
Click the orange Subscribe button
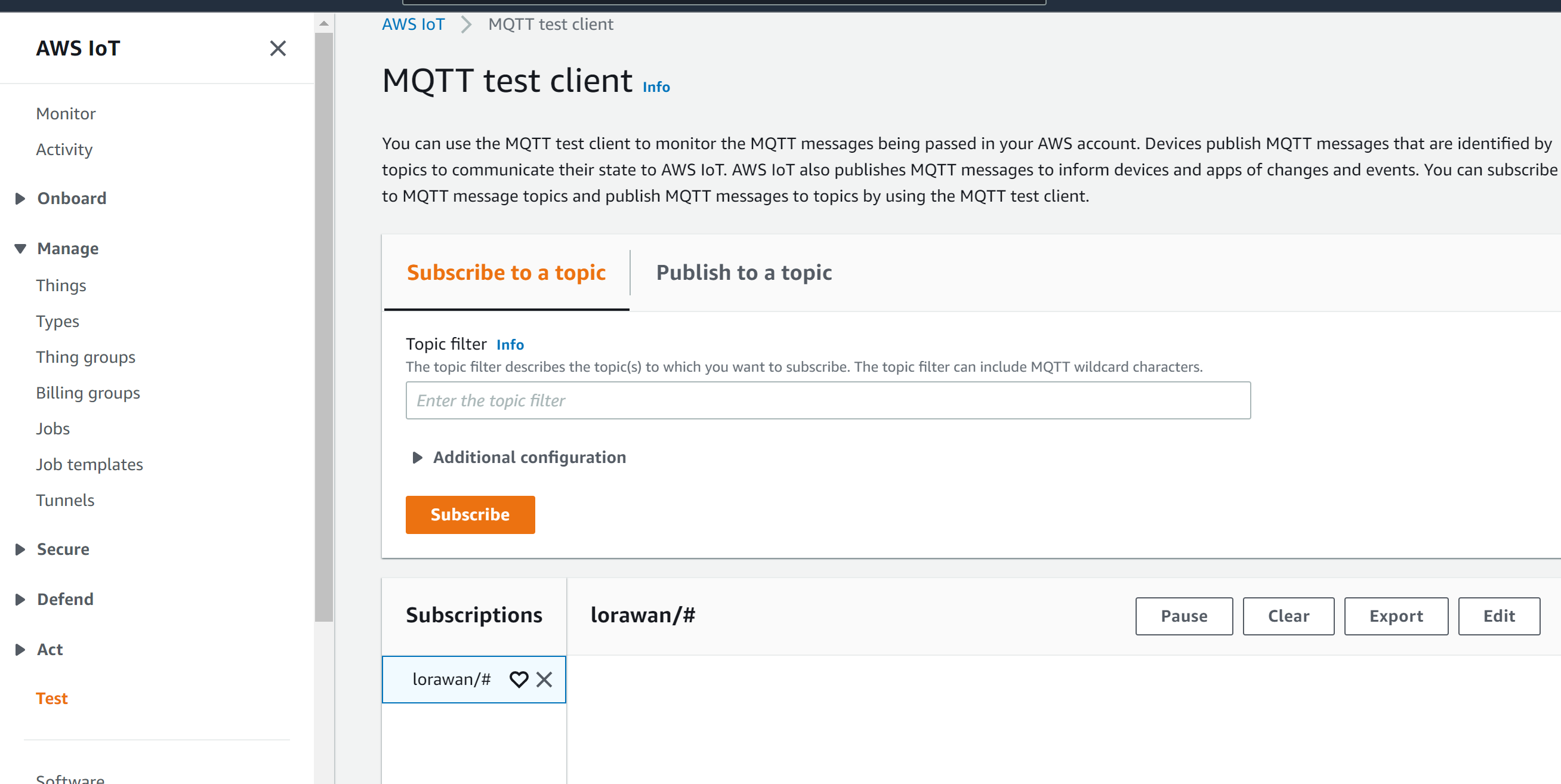pyautogui.click(x=470, y=514)
